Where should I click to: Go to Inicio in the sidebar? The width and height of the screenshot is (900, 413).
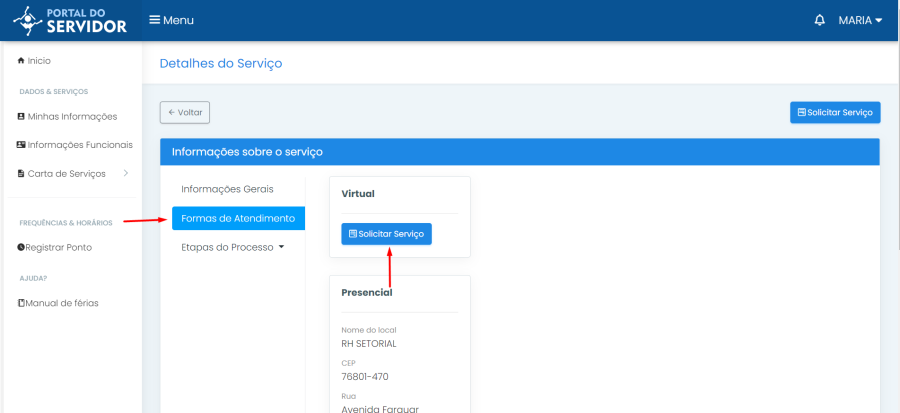pyautogui.click(x=34, y=60)
